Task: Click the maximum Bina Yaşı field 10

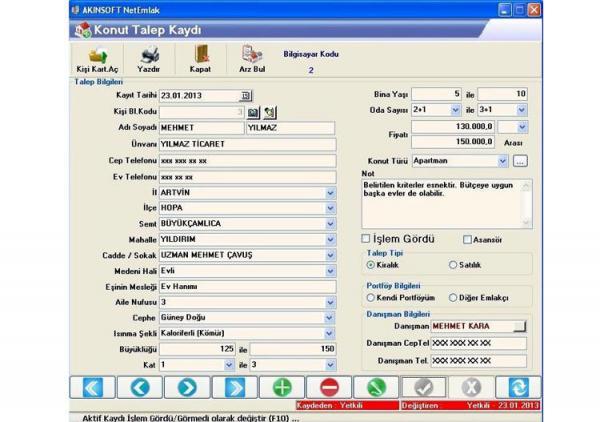Action: click(x=503, y=94)
